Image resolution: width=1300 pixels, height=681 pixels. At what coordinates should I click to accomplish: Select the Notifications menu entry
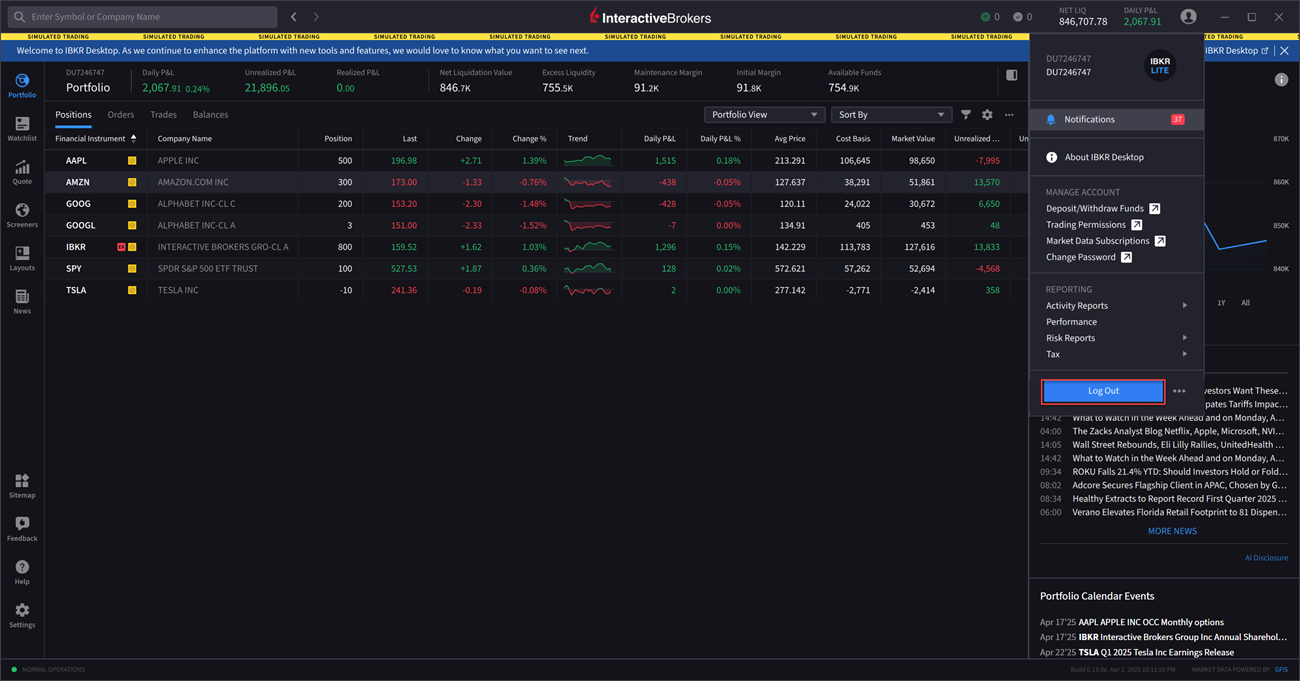[1117, 119]
